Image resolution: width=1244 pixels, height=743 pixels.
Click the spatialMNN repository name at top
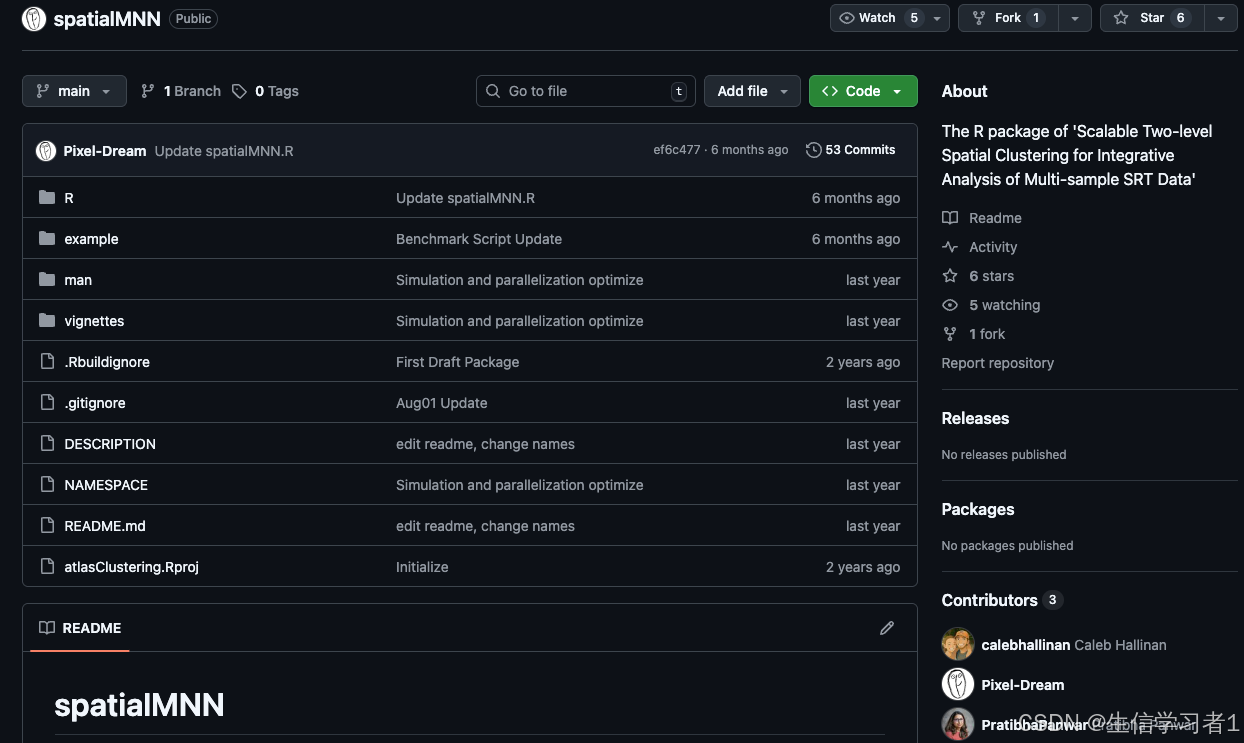coord(107,18)
